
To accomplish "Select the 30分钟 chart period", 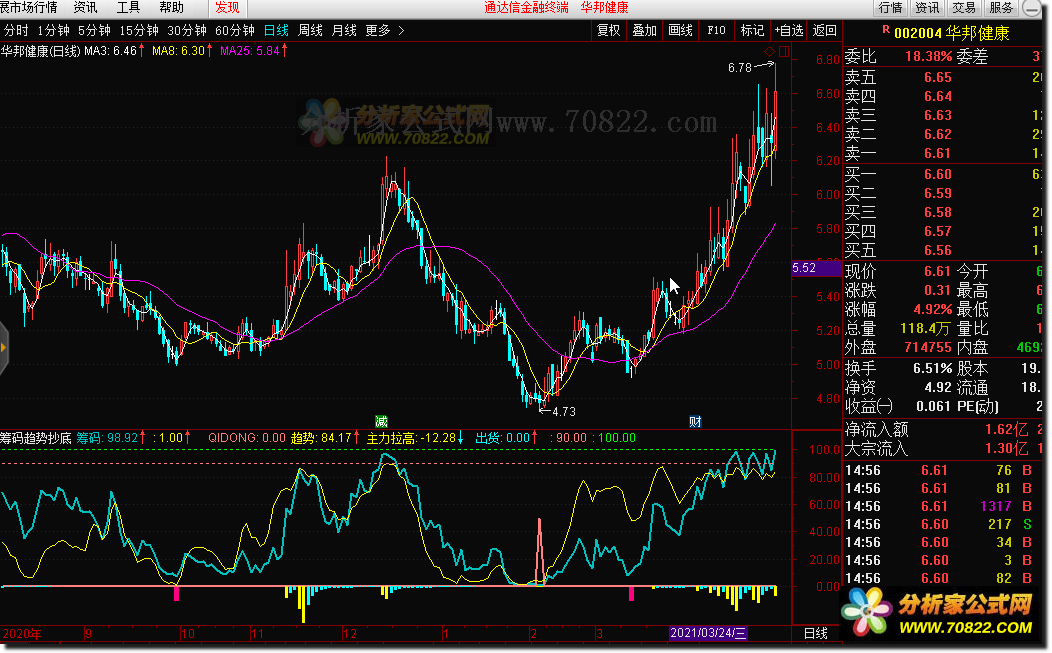I will click(x=187, y=31).
